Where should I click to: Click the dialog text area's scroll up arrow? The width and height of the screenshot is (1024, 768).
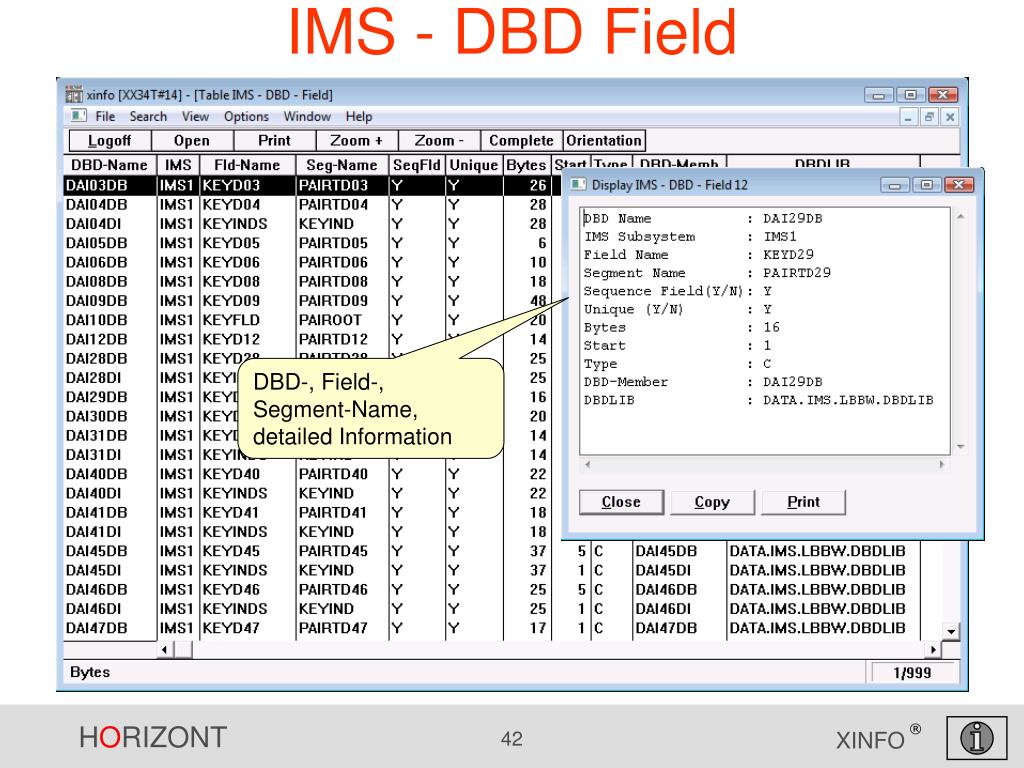961,216
